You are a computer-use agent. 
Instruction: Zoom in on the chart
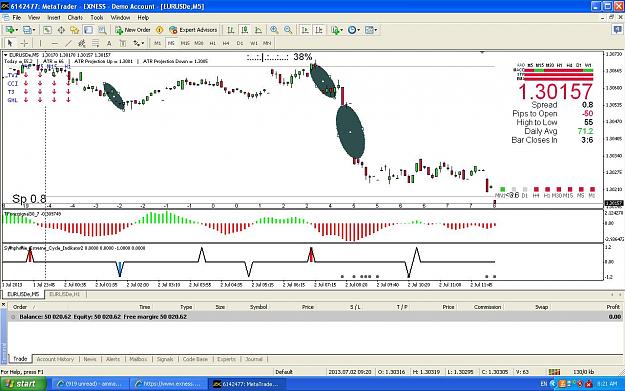[274, 30]
